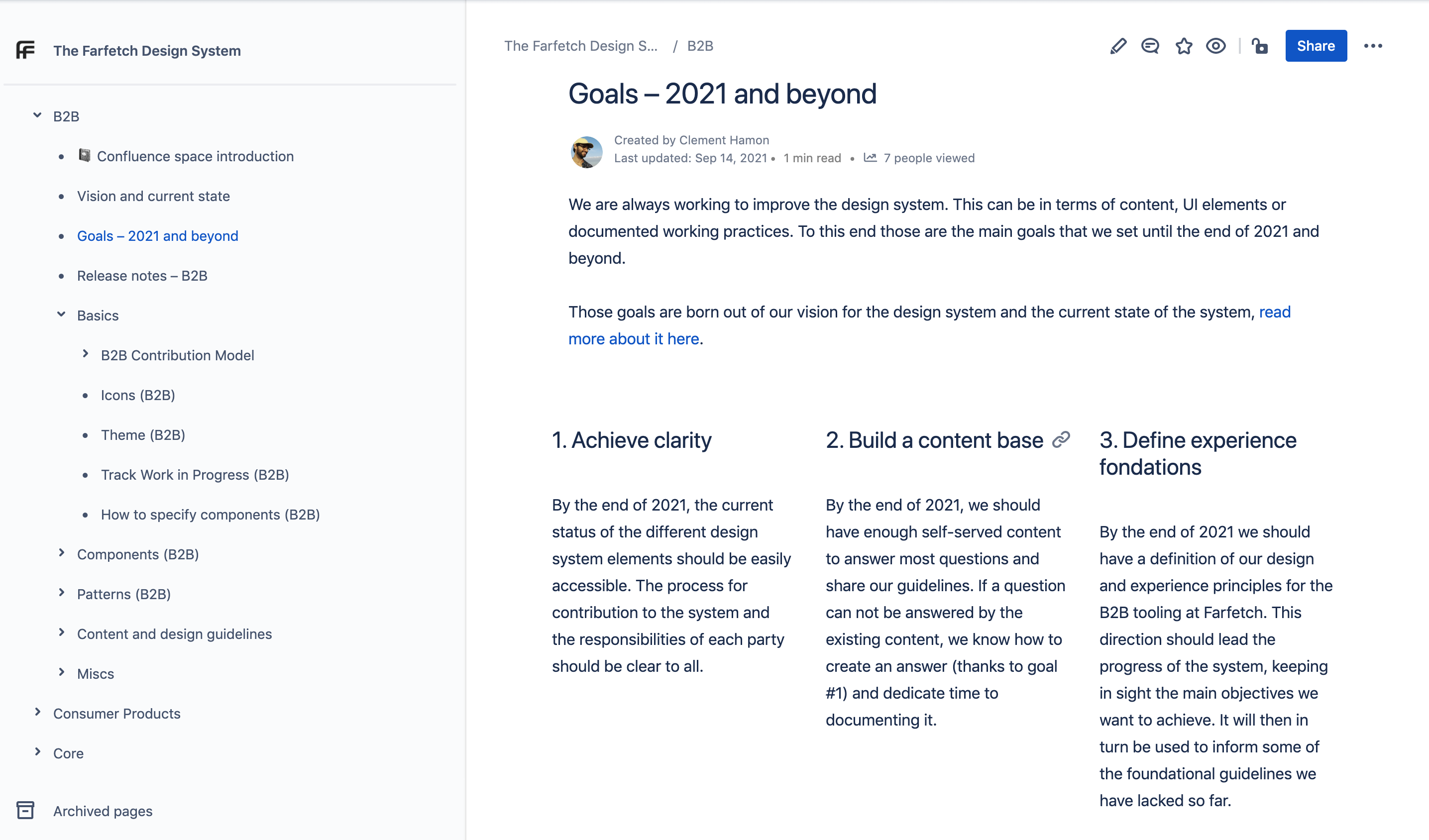Open the more actions ellipsis menu
The width and height of the screenshot is (1429, 840).
(x=1373, y=46)
